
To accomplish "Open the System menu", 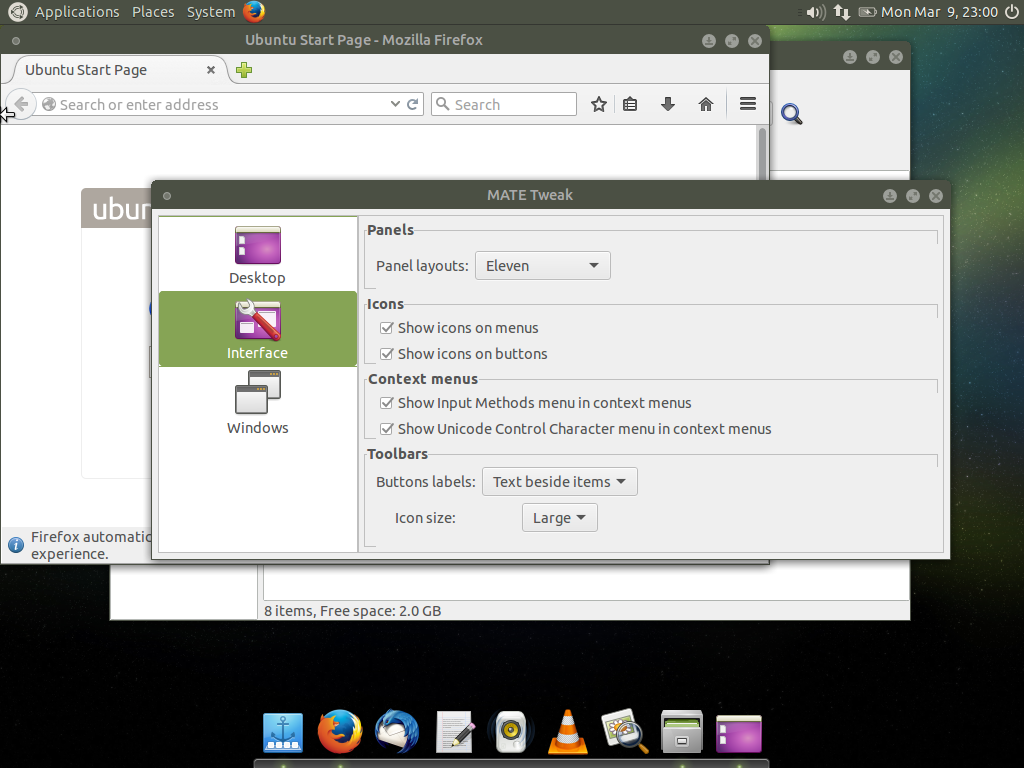I will point(210,12).
